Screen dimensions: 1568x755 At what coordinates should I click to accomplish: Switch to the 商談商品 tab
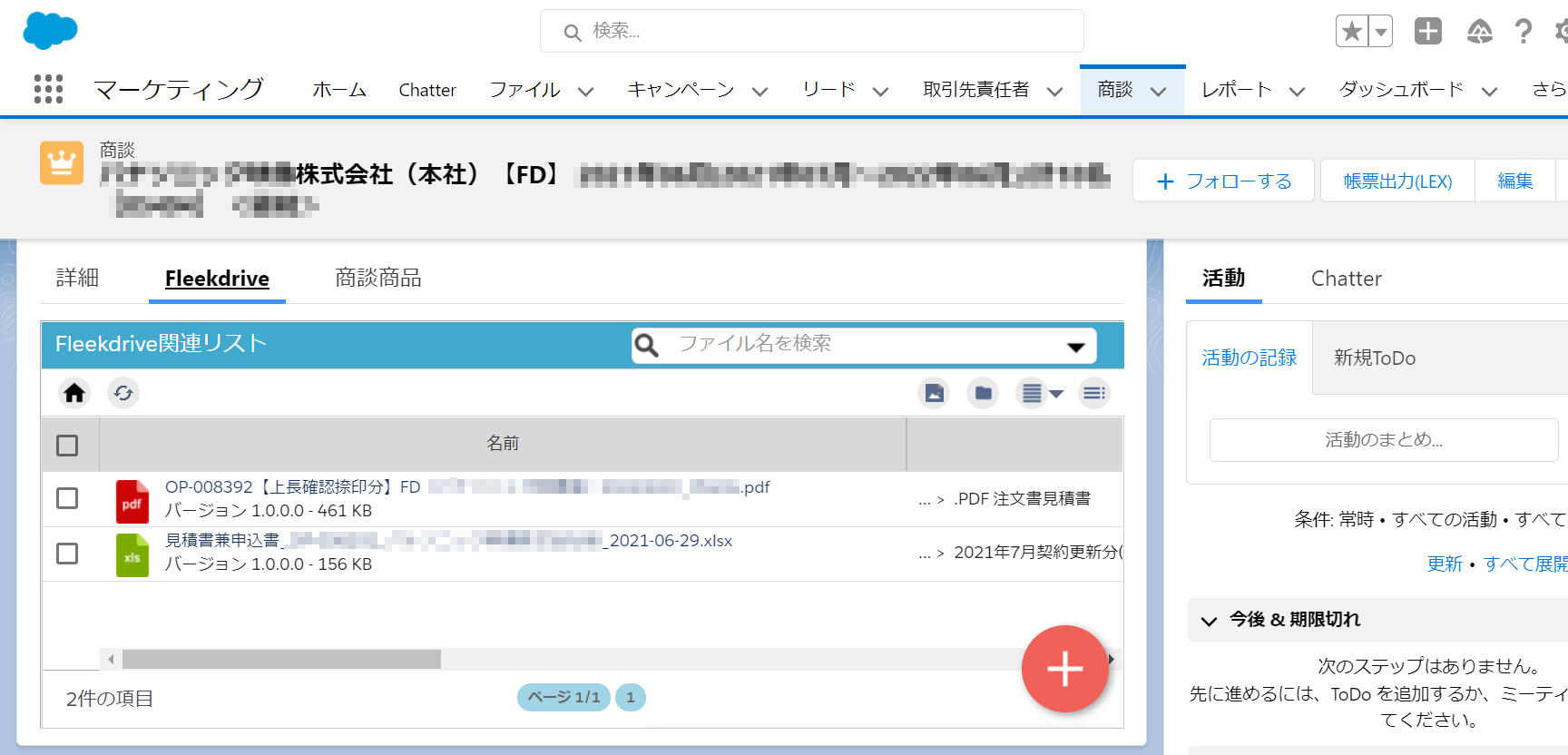(x=378, y=278)
